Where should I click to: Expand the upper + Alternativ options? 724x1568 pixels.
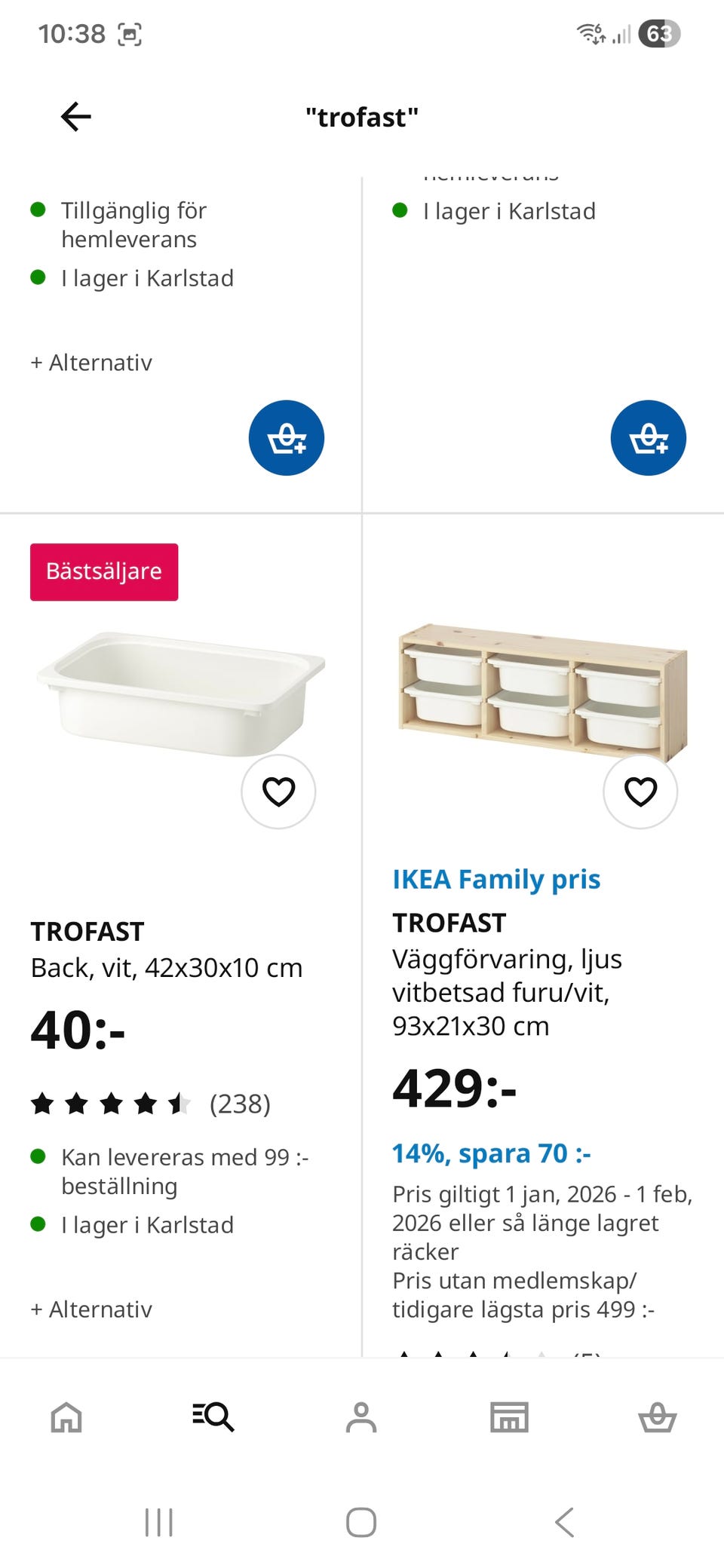[91, 363]
